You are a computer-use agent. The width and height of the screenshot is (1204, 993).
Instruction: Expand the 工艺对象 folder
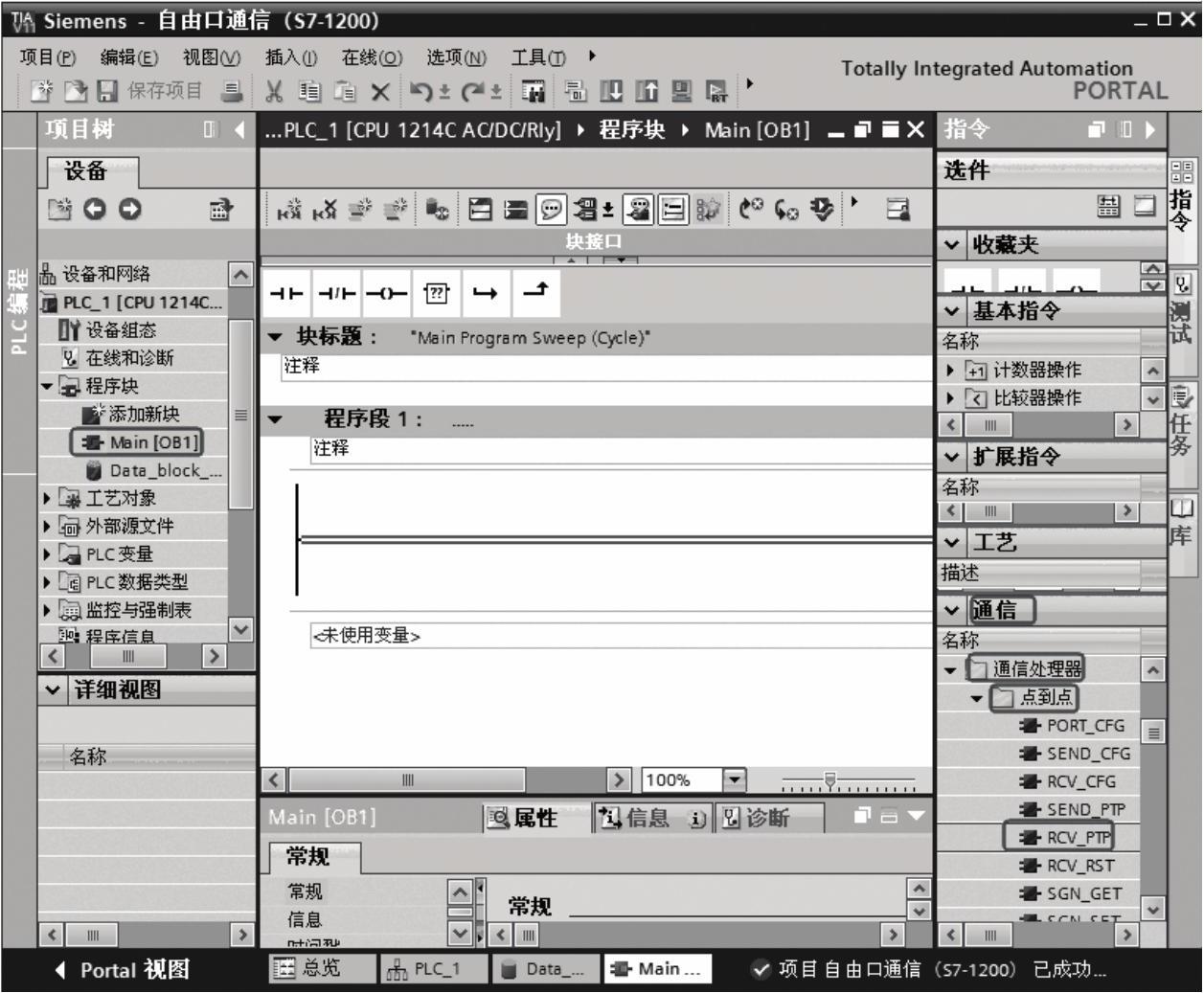[48, 498]
